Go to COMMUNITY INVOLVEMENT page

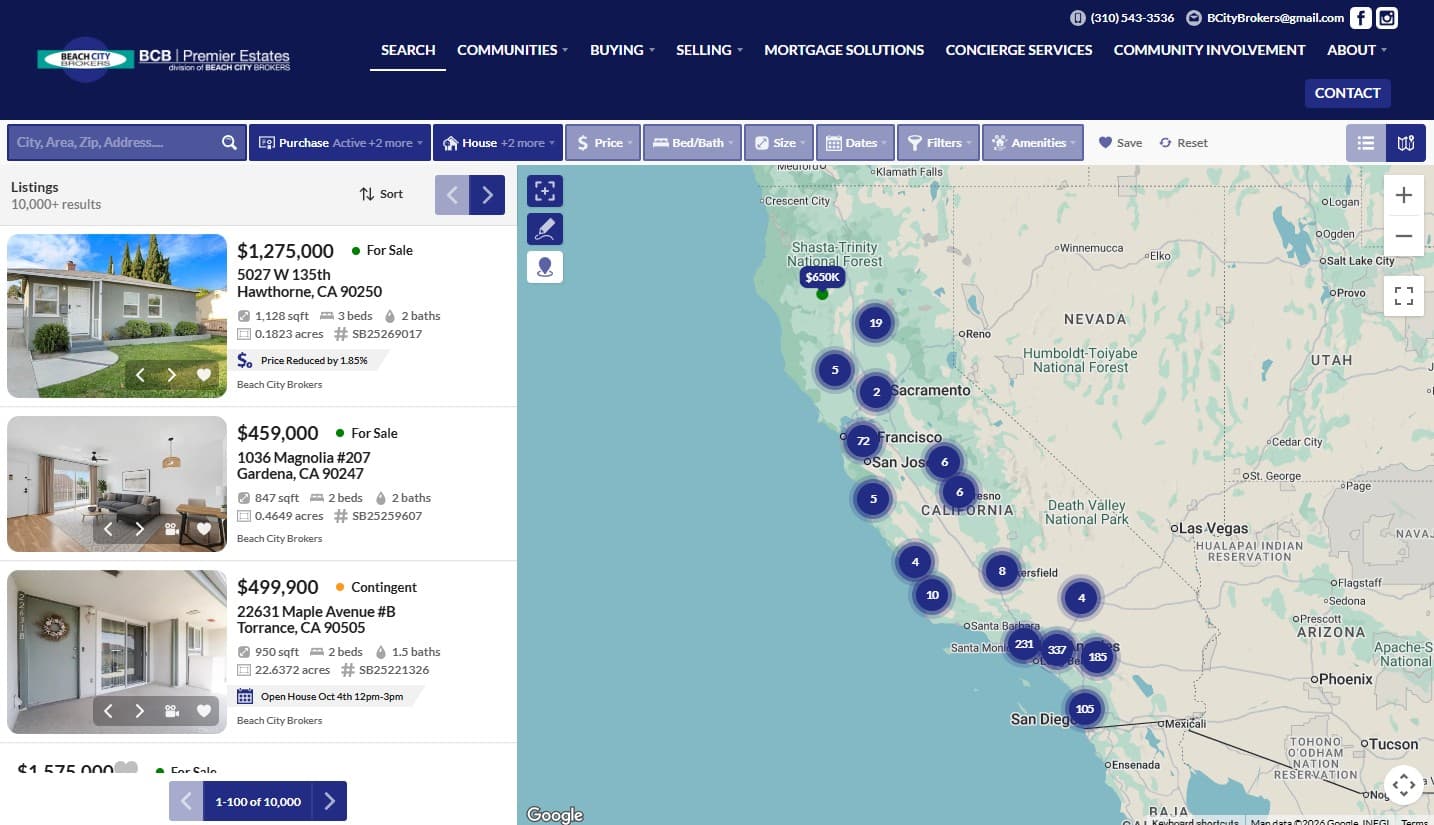1209,50
